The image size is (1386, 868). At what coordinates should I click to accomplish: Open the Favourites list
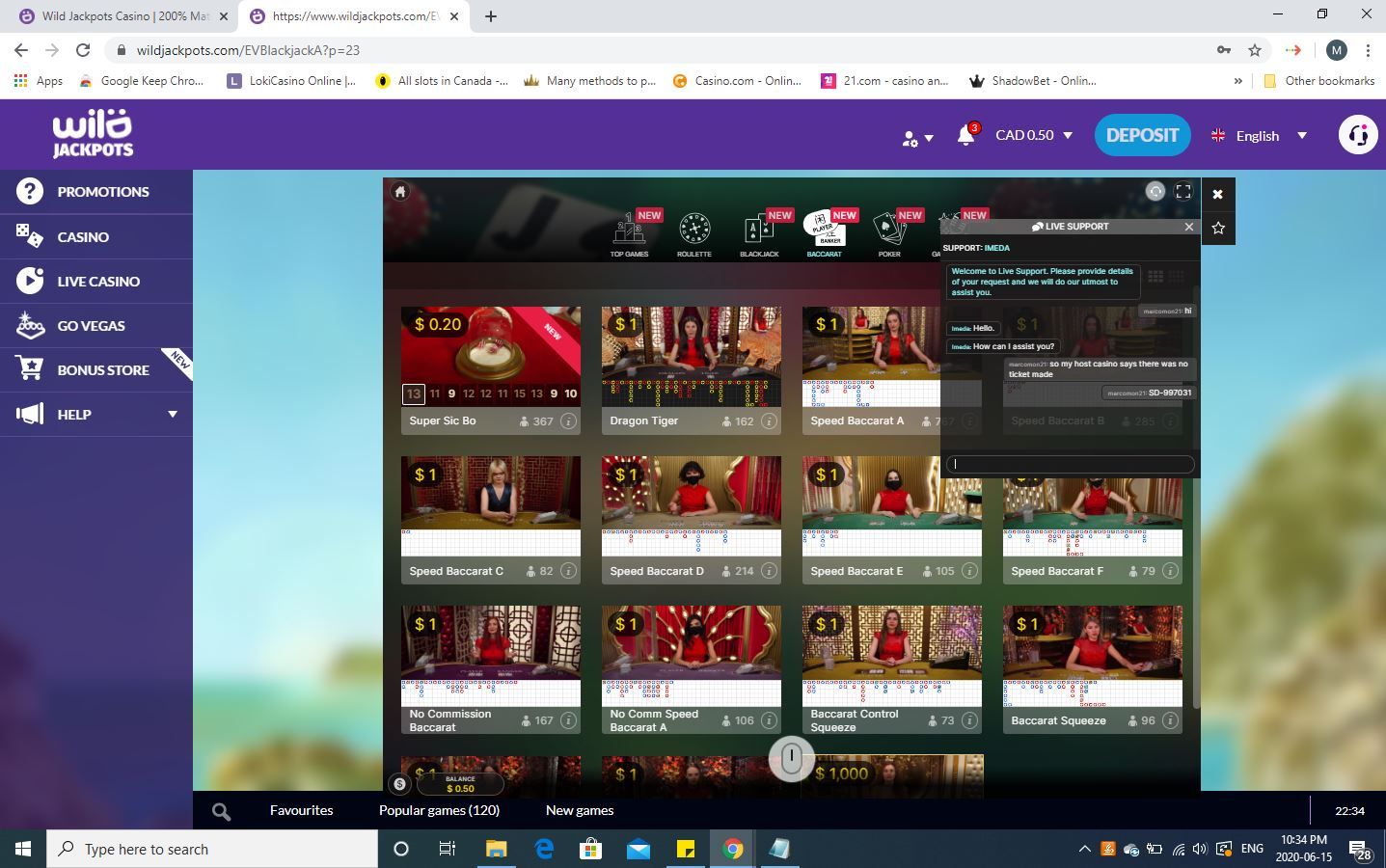pyautogui.click(x=302, y=810)
